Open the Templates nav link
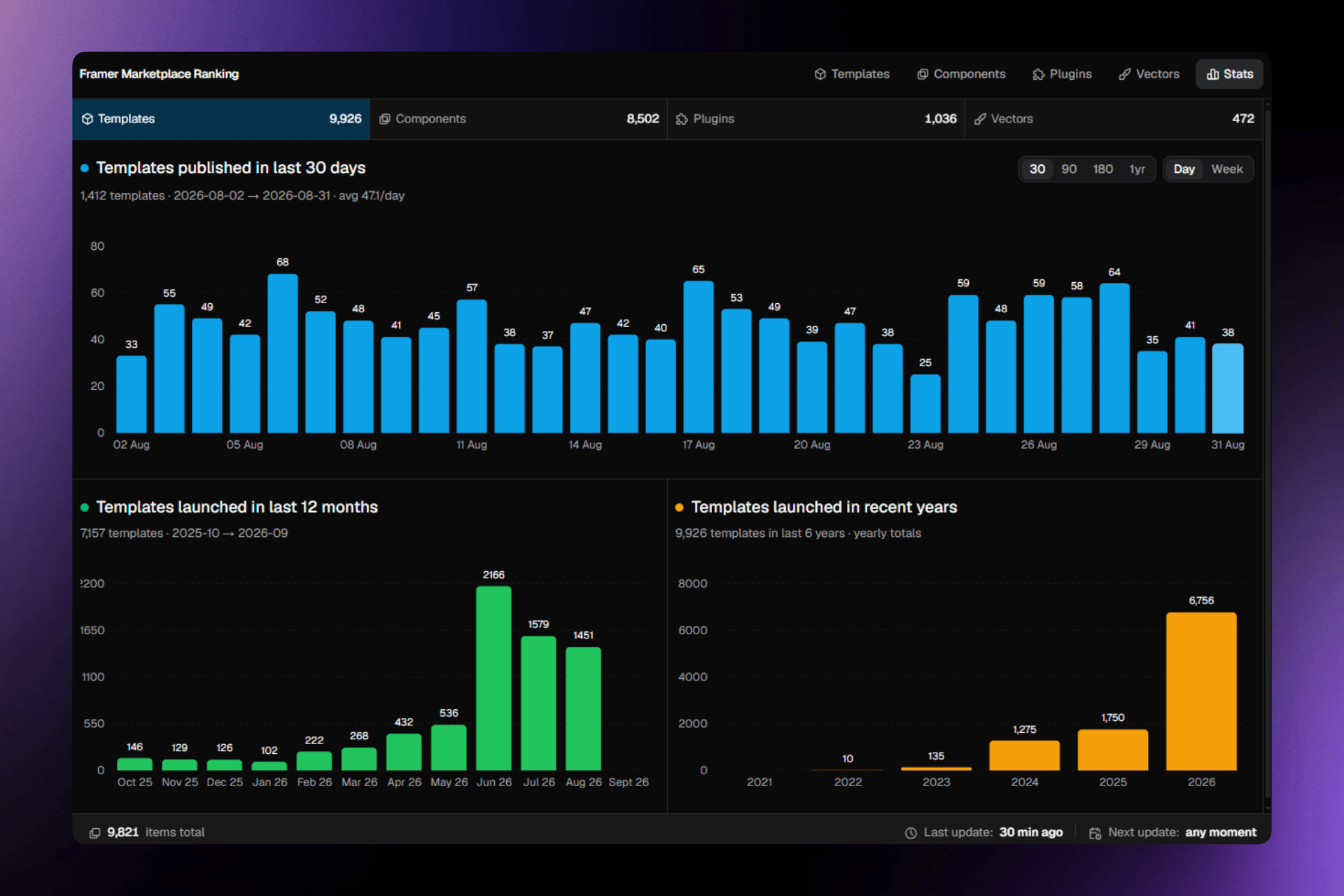 852,74
